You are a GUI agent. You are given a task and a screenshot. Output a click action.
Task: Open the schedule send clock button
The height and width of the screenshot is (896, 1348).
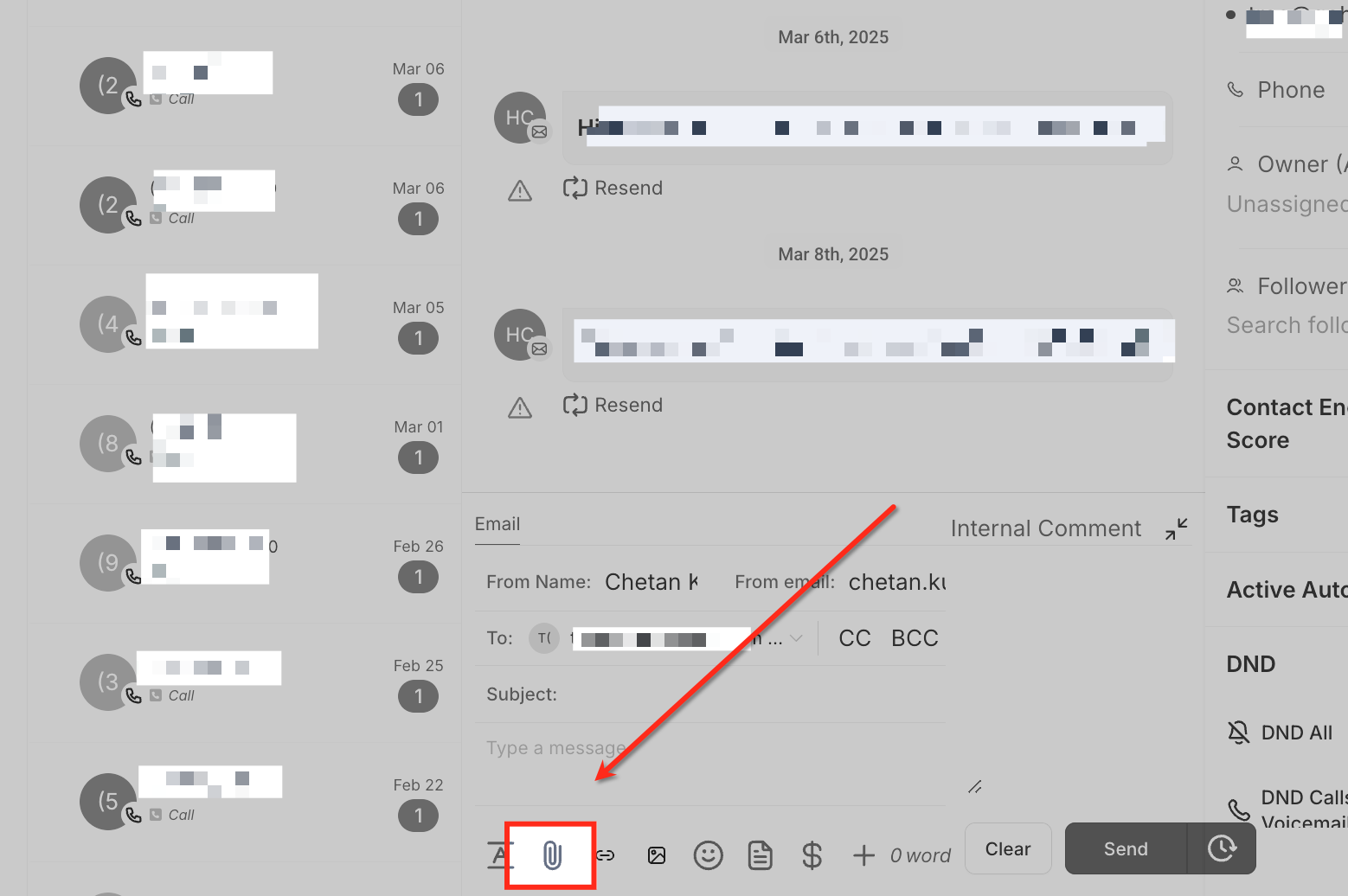pos(1222,848)
